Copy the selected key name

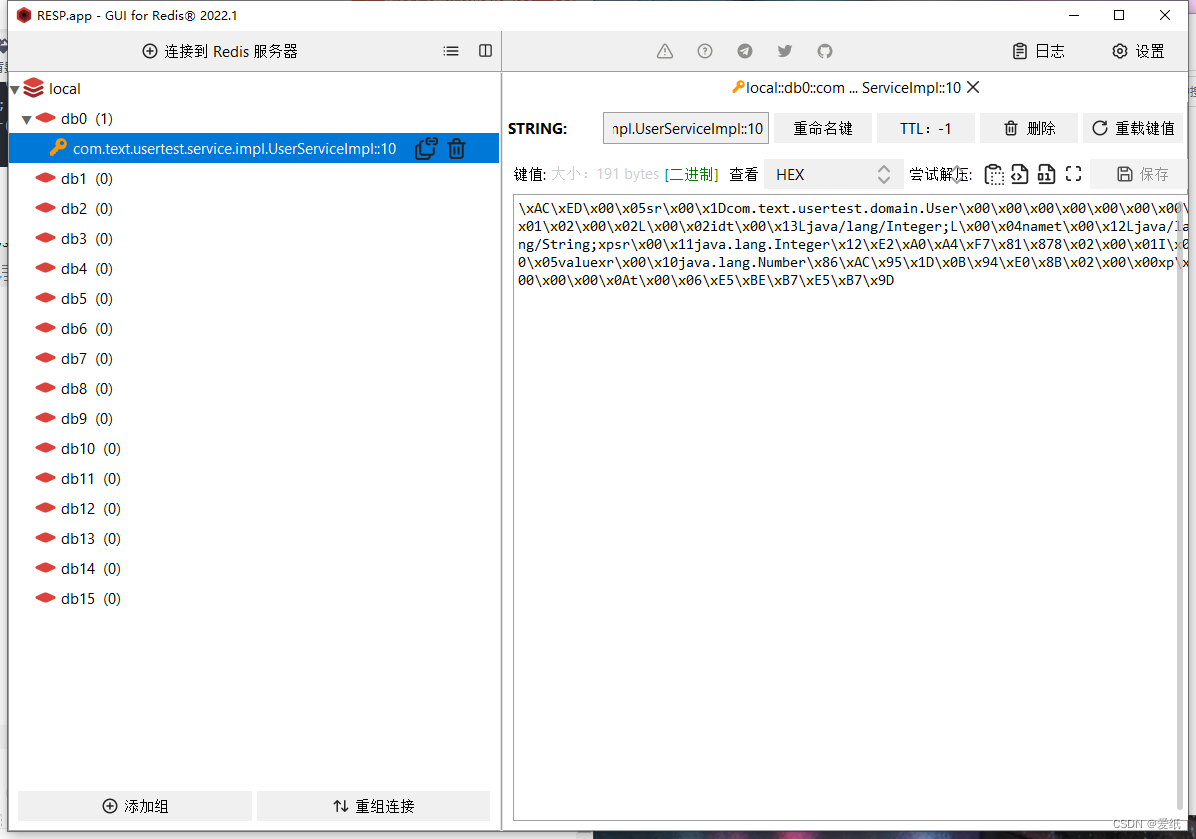425,148
